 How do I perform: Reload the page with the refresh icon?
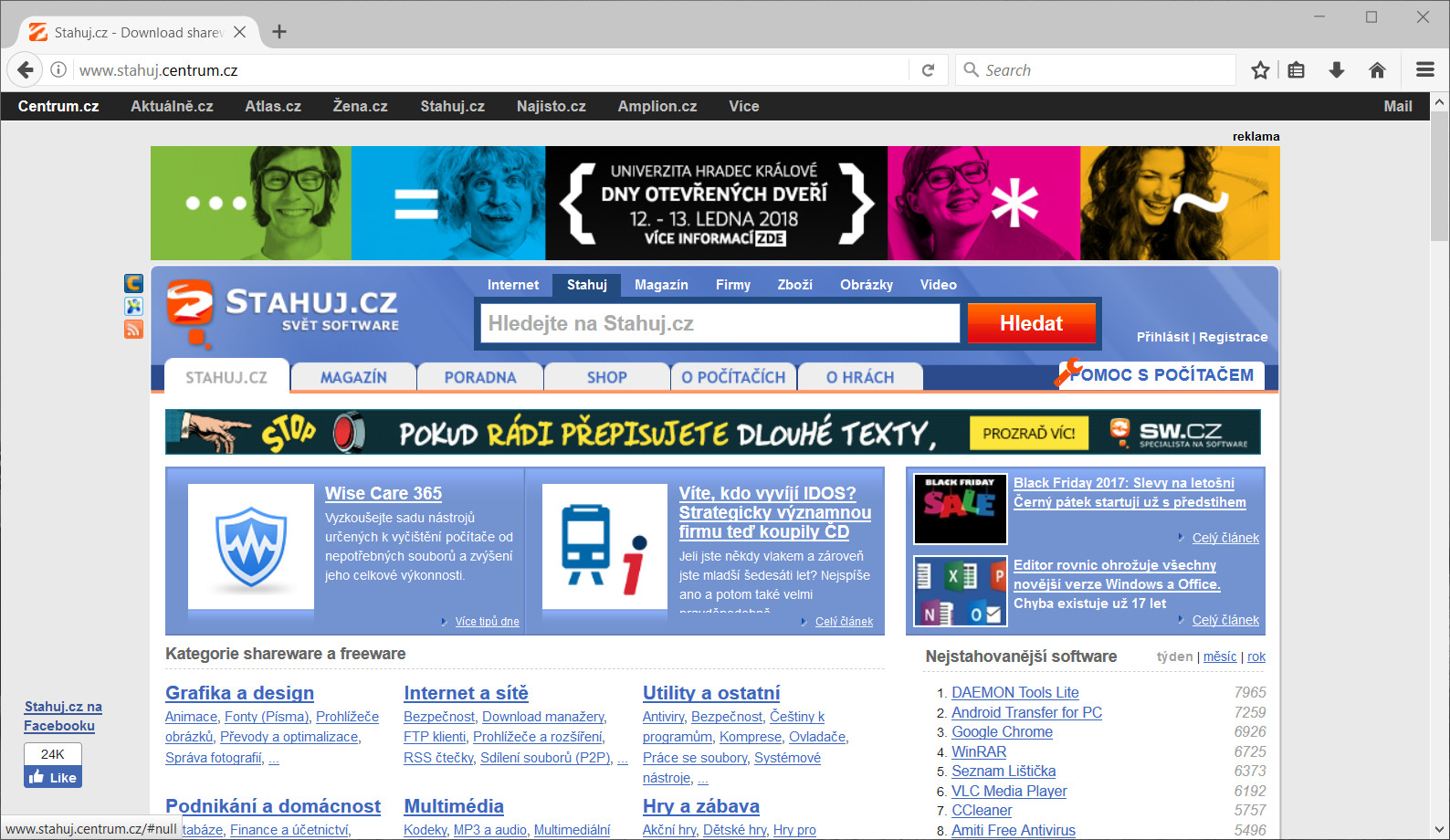928,70
